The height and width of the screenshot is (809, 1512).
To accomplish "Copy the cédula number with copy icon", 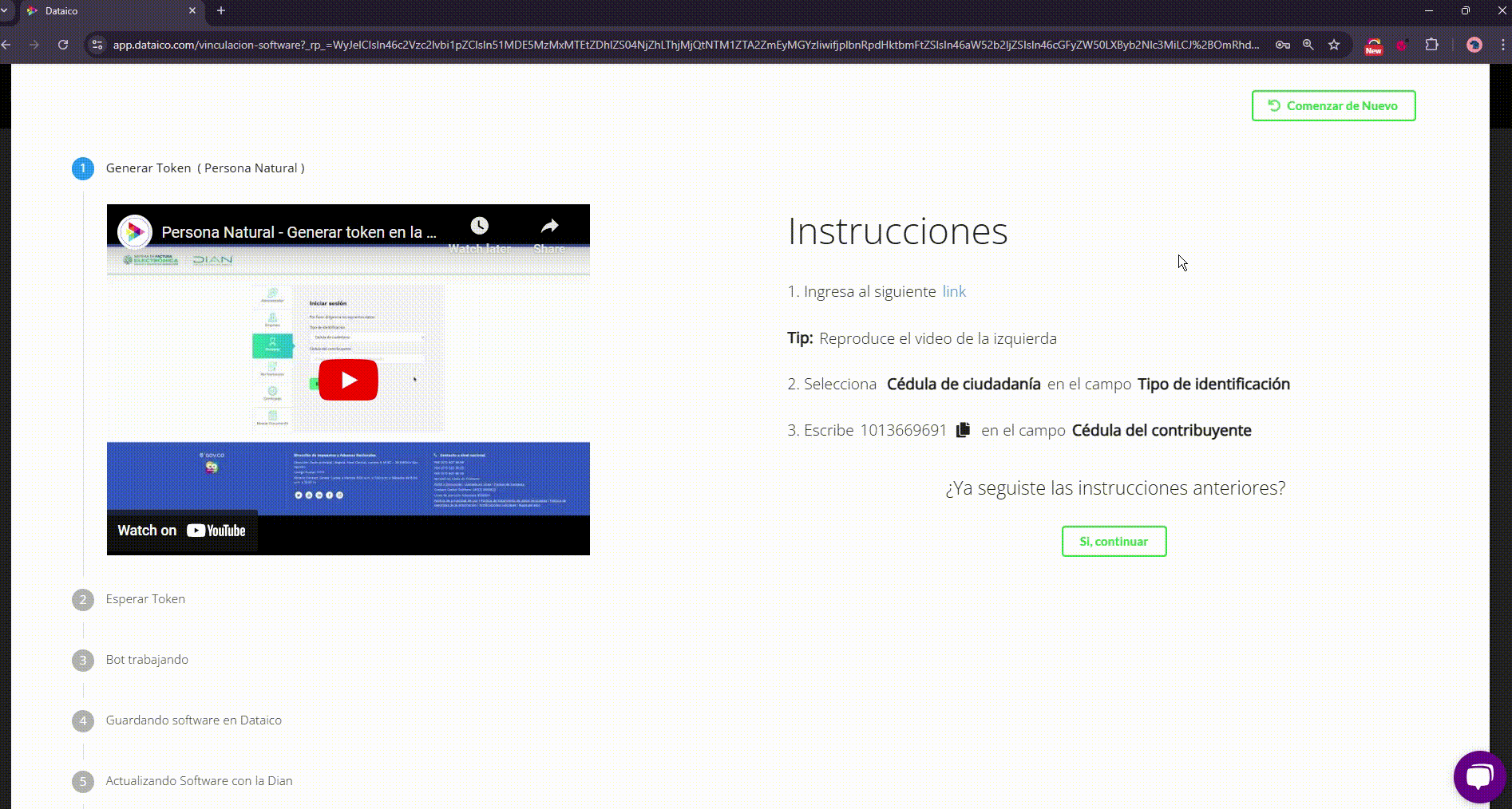I will (x=964, y=429).
